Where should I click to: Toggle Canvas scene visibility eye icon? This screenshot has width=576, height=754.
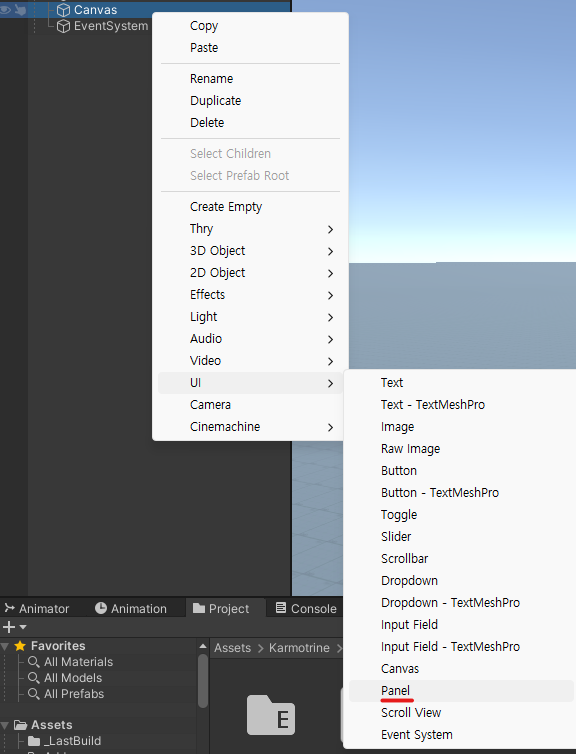click(5, 10)
